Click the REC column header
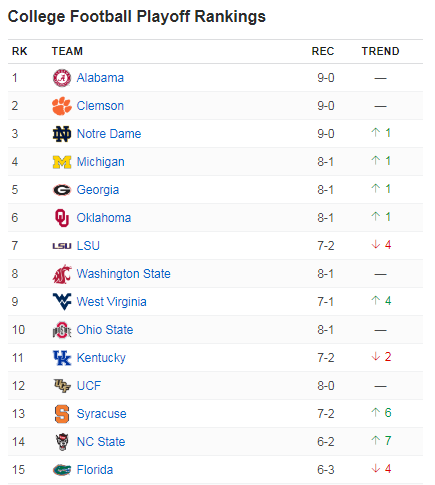Image resolution: width=435 pixels, height=485 pixels. tap(323, 51)
